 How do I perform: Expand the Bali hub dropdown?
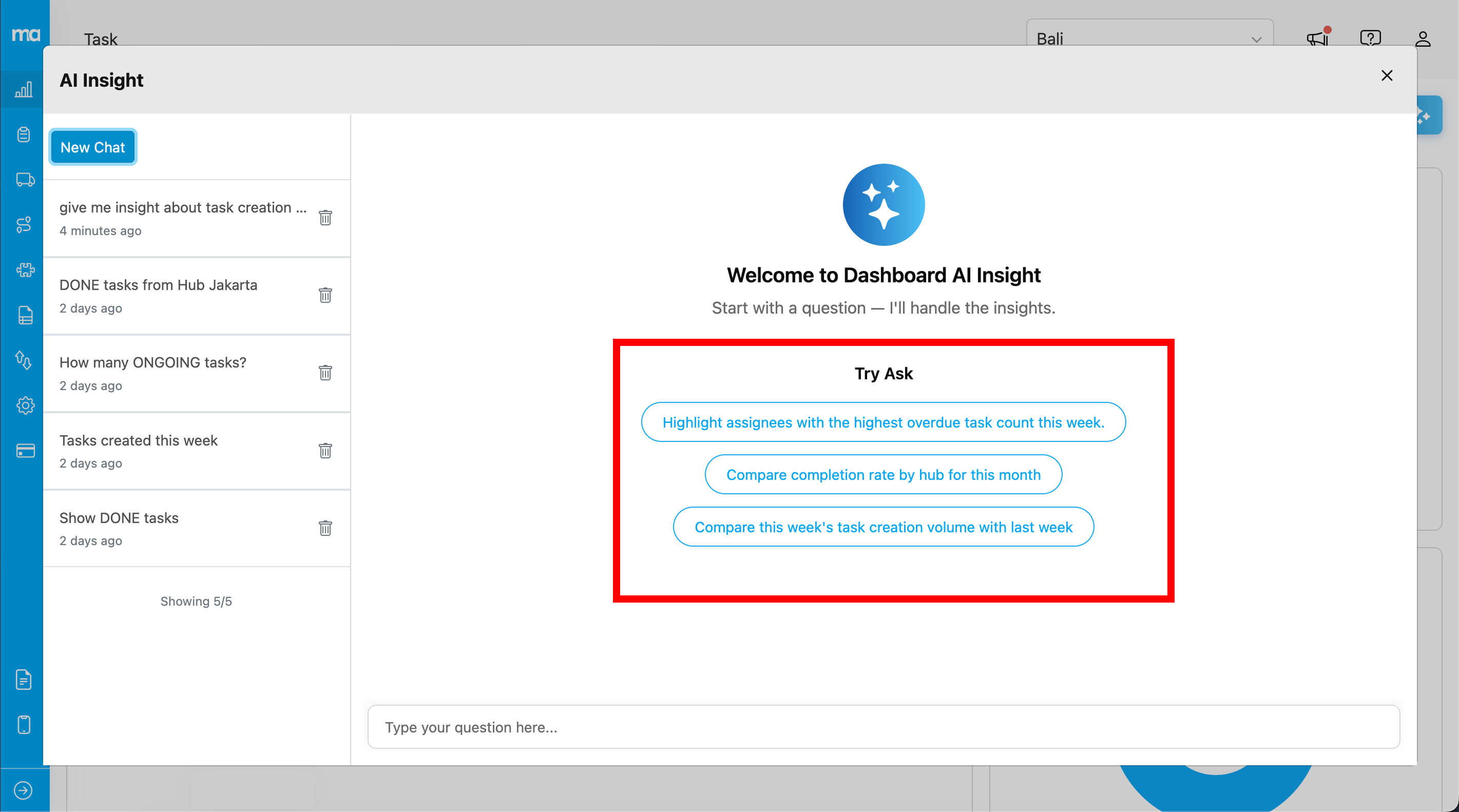1149,38
